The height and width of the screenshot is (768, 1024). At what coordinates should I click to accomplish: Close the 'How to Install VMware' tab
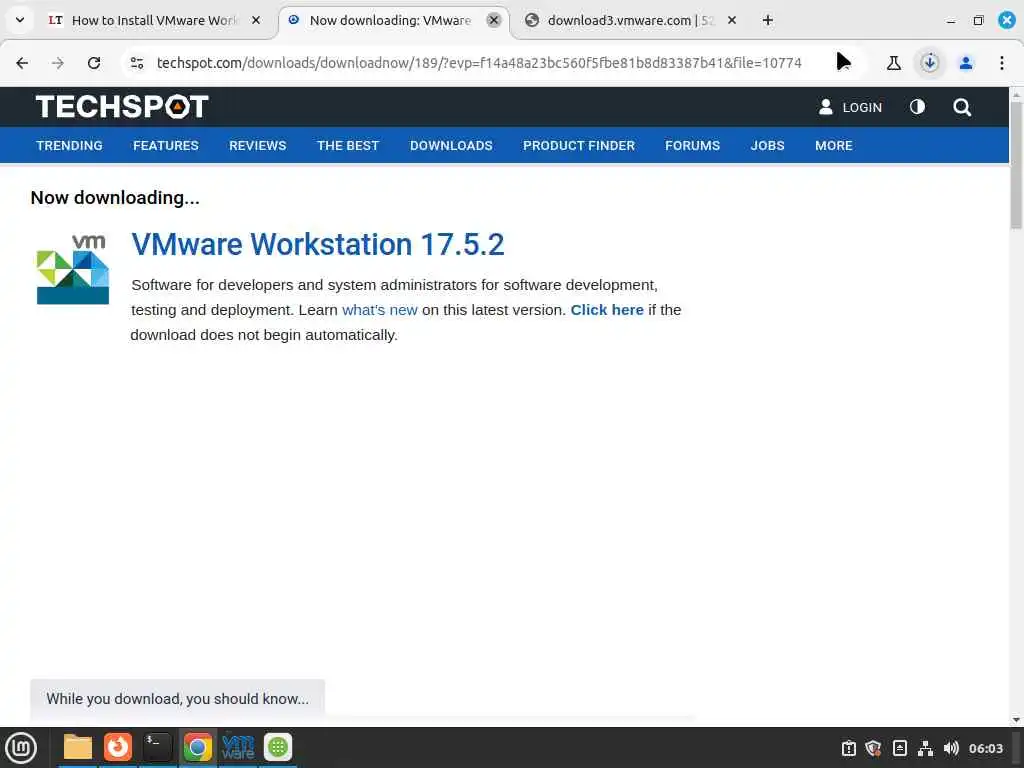point(256,20)
